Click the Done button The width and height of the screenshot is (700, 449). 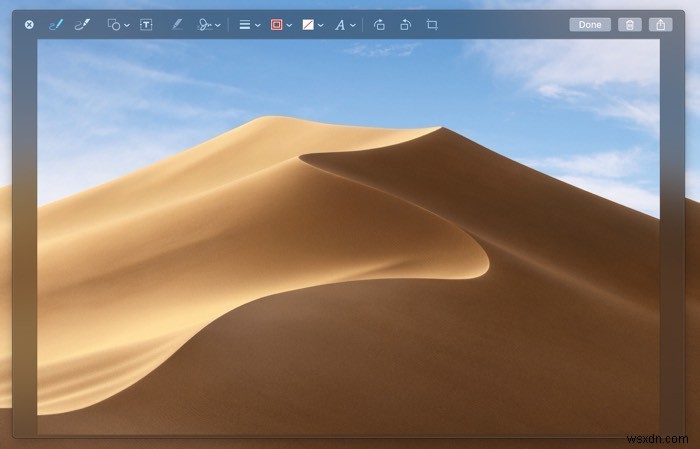[x=590, y=25]
